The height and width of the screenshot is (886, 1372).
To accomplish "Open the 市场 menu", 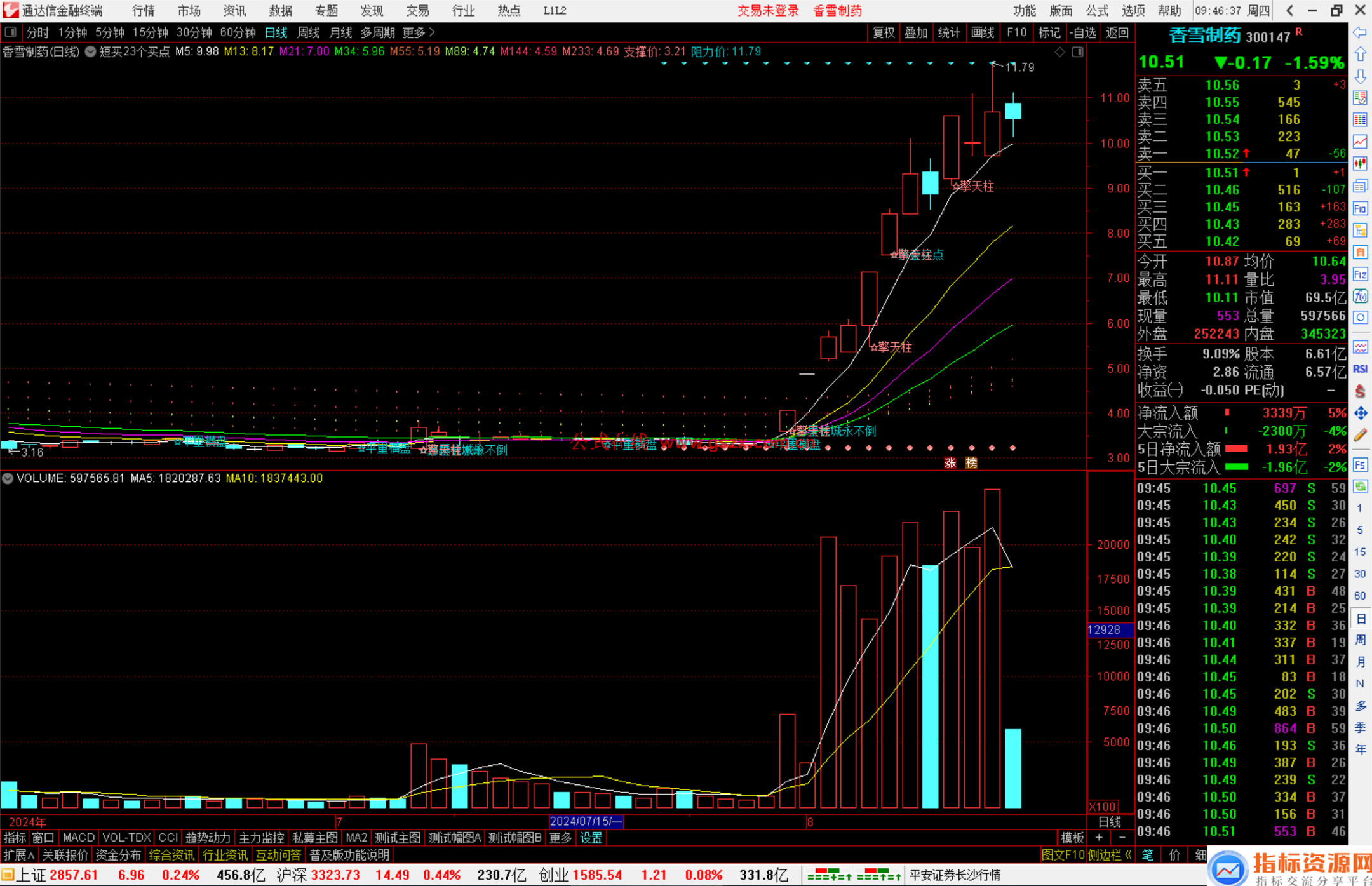I will pyautogui.click(x=189, y=10).
